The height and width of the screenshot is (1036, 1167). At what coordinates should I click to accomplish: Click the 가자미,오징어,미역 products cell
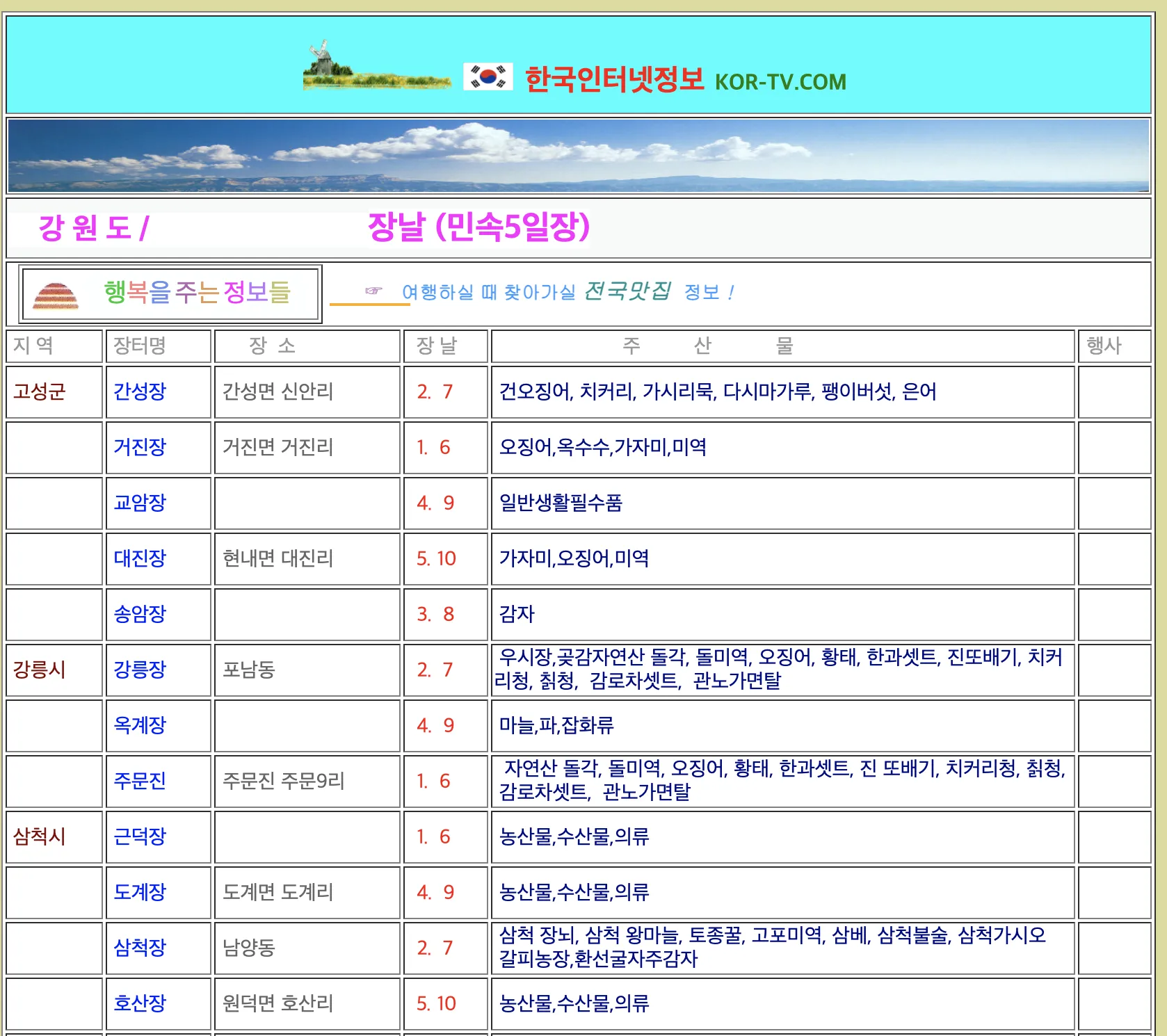[x=782, y=558]
